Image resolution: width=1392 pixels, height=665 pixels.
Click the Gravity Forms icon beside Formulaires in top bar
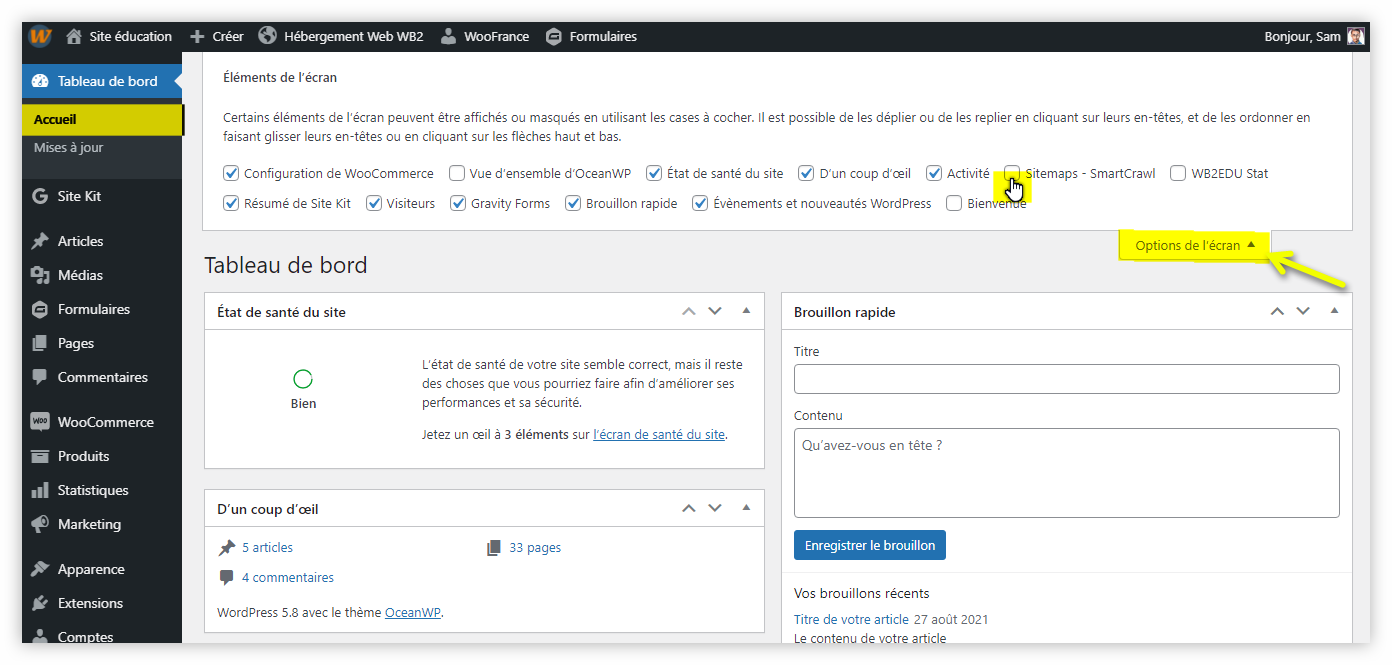pyautogui.click(x=554, y=37)
